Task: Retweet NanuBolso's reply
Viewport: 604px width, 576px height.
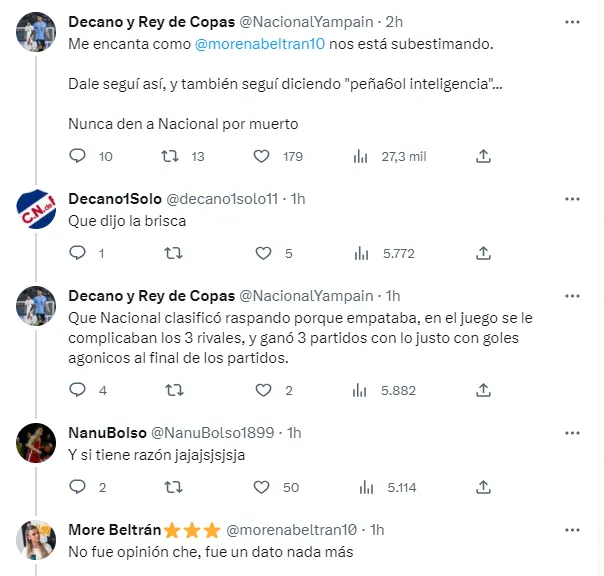Action: click(172, 487)
